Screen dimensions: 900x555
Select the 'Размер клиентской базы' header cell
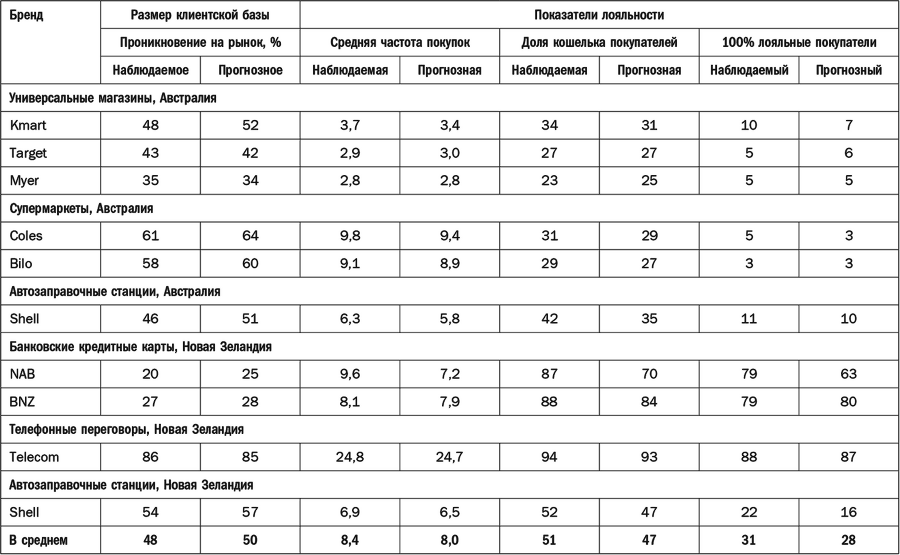click(x=200, y=15)
